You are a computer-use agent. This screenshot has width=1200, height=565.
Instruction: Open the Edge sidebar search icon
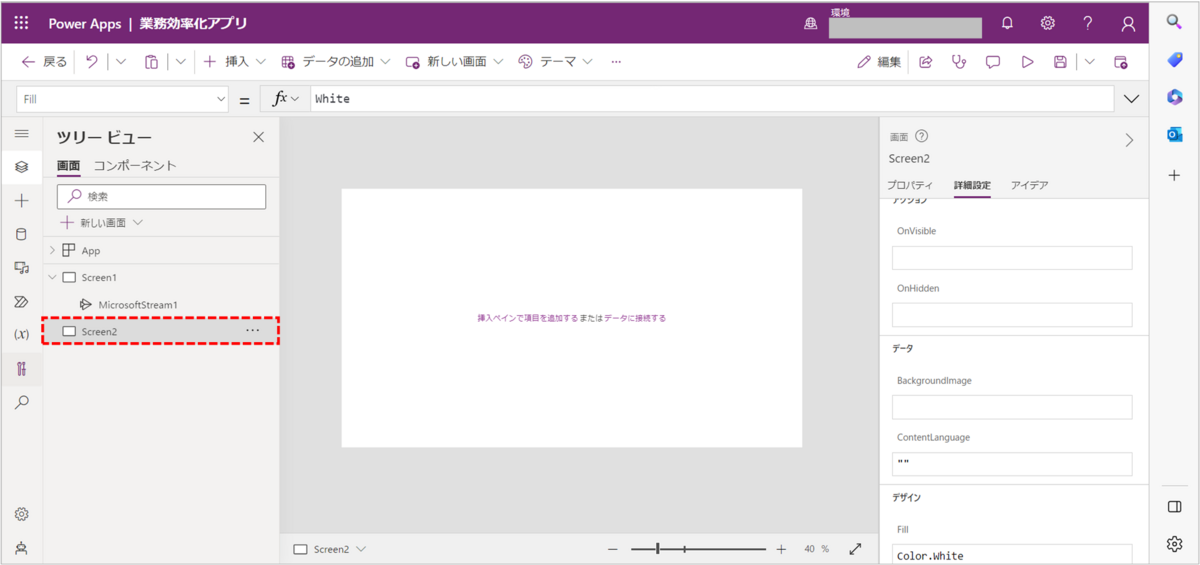pos(1175,22)
